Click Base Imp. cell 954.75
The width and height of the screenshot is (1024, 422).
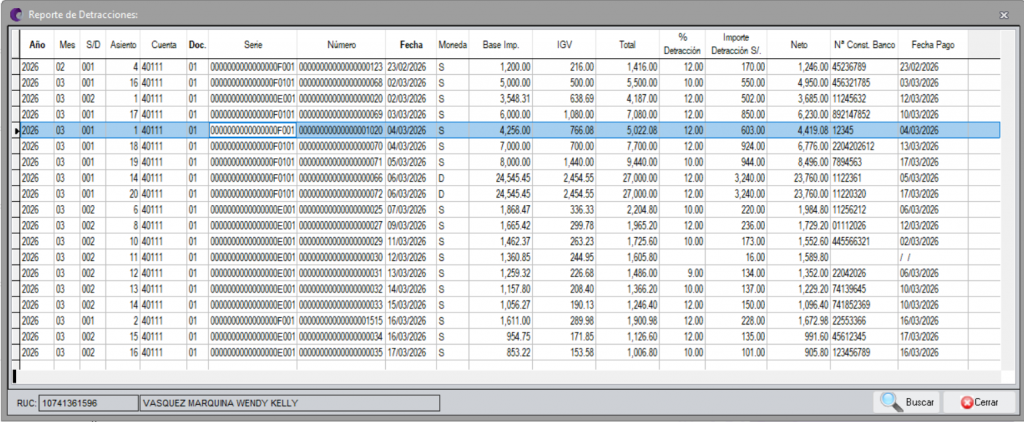coord(501,336)
